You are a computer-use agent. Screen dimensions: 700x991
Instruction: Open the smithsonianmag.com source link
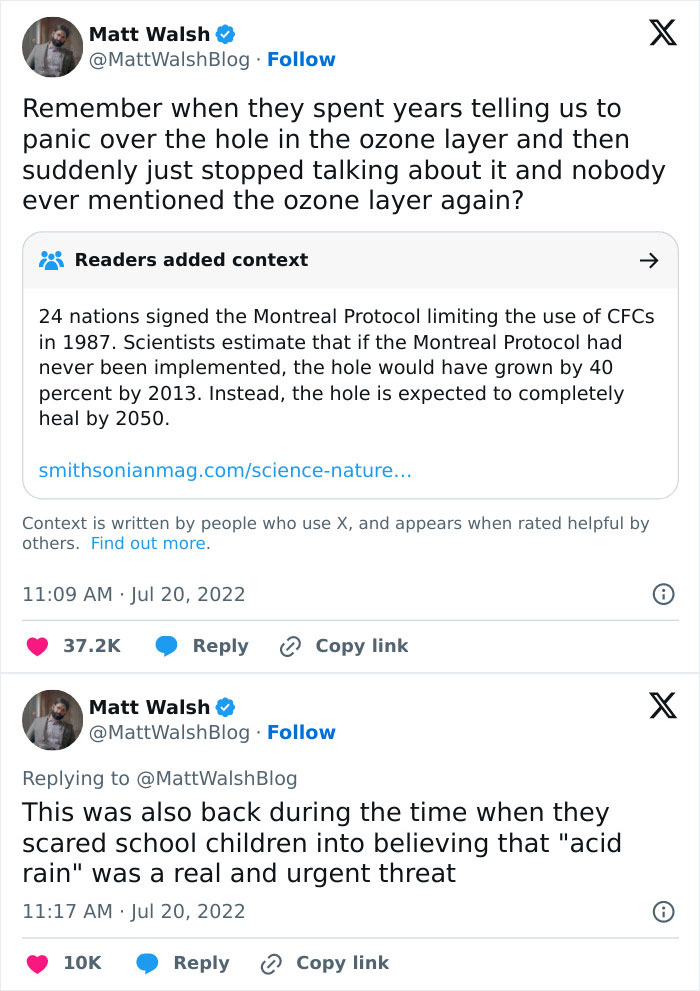click(225, 470)
